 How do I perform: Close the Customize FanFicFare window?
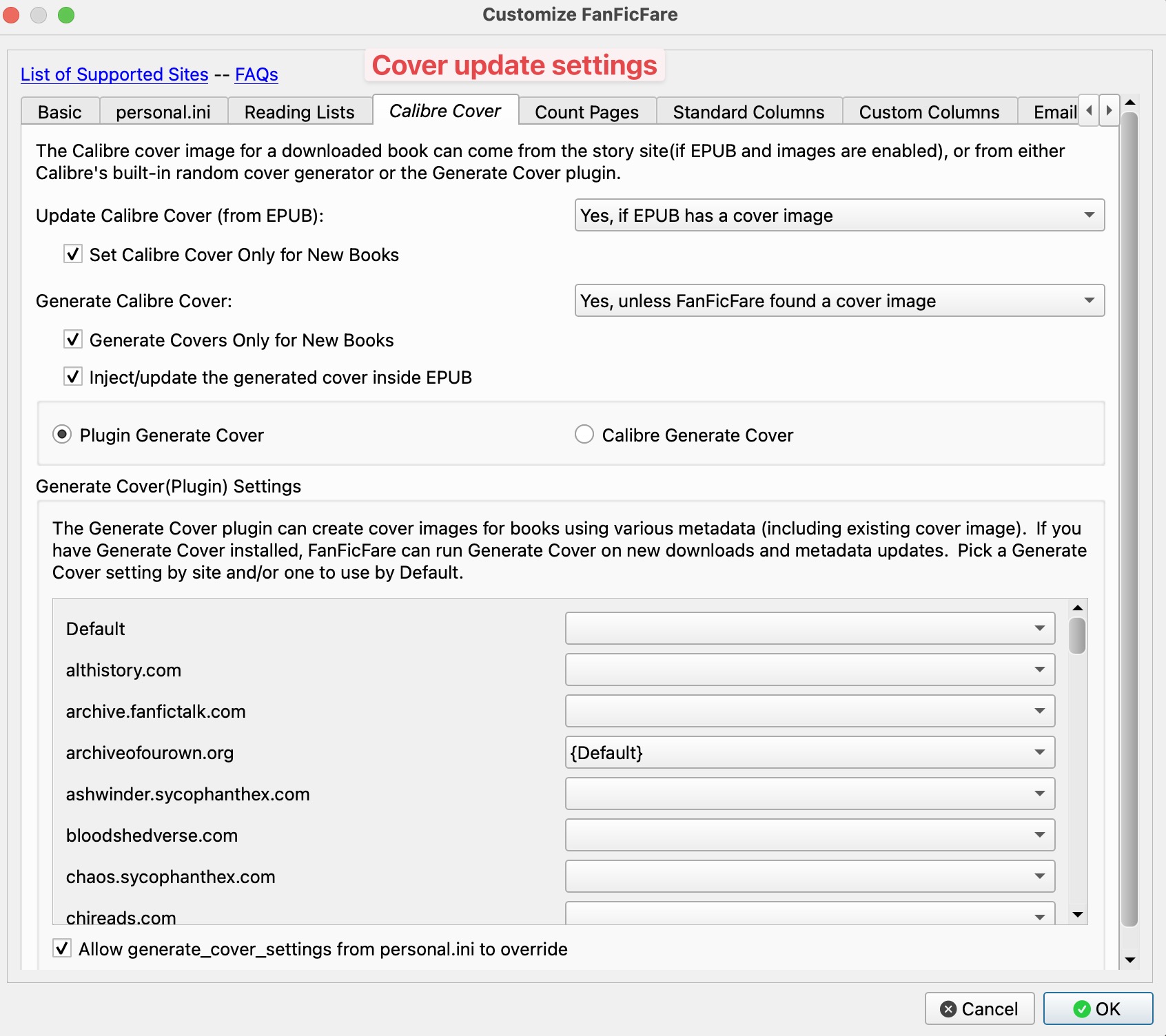click(x=12, y=14)
